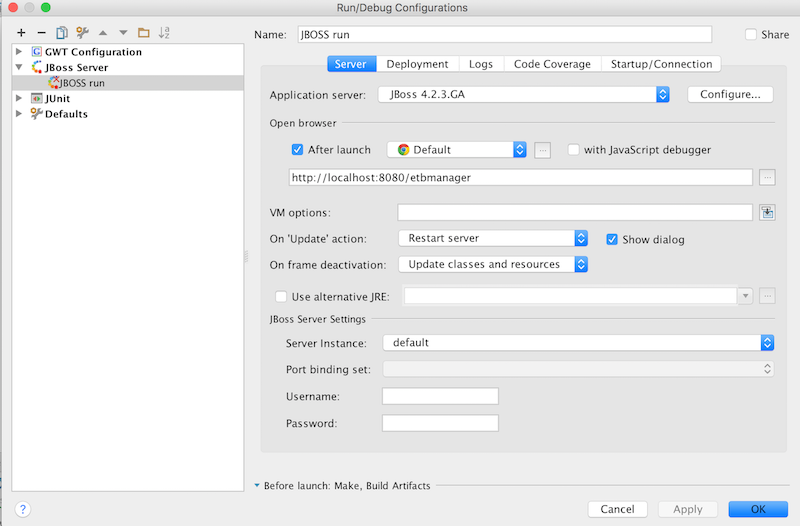800x526 pixels.
Task: Browse alternative JRE ellipsis button
Action: pyautogui.click(x=767, y=296)
